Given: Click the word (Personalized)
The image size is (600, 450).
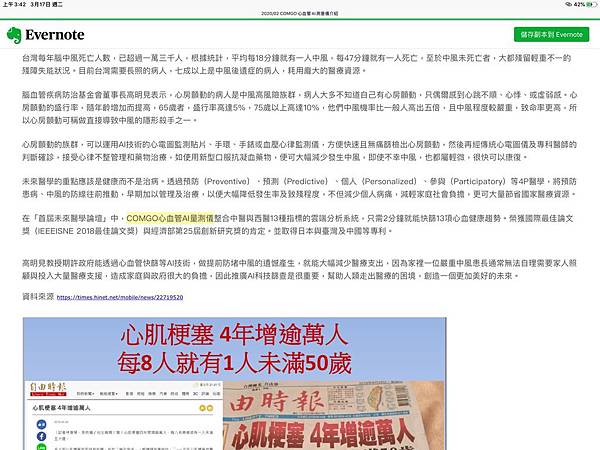Looking at the screenshot, I should click(389, 181).
